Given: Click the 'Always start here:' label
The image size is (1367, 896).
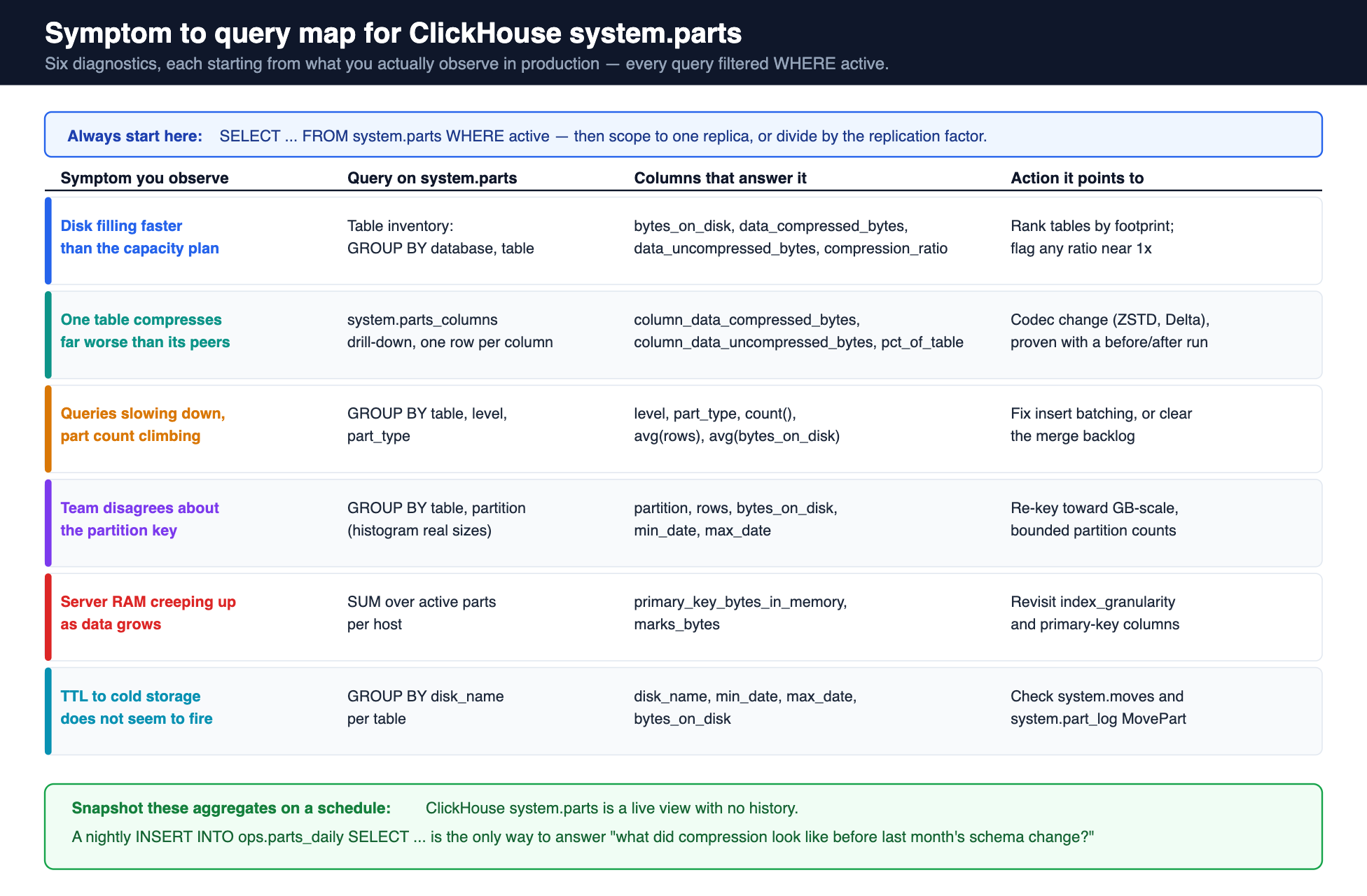Looking at the screenshot, I should [x=134, y=136].
